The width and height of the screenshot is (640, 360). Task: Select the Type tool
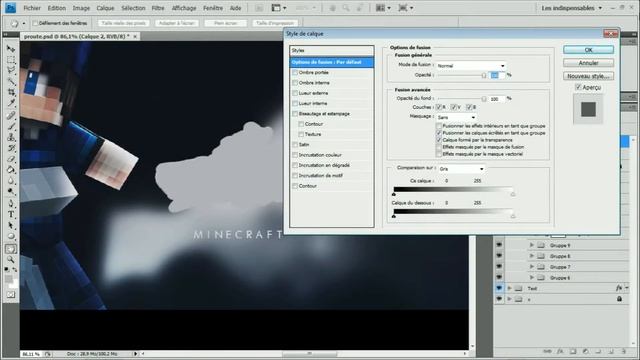pyautogui.click(x=11, y=214)
